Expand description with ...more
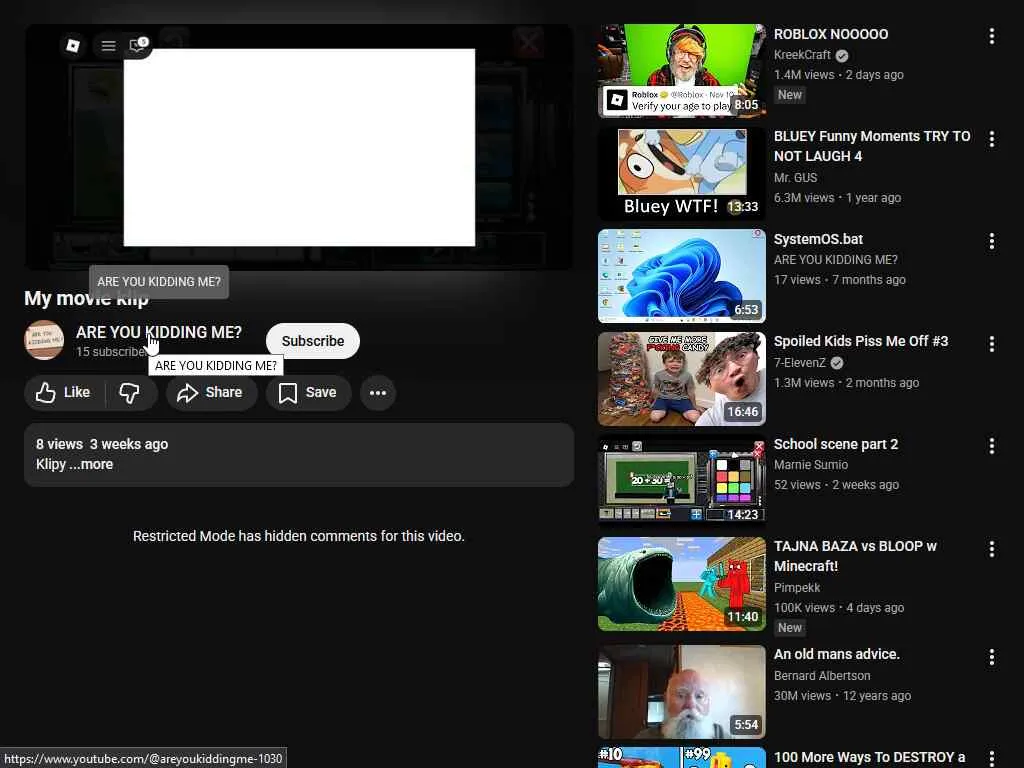Screen dimensions: 1024x768 click(x=91, y=464)
